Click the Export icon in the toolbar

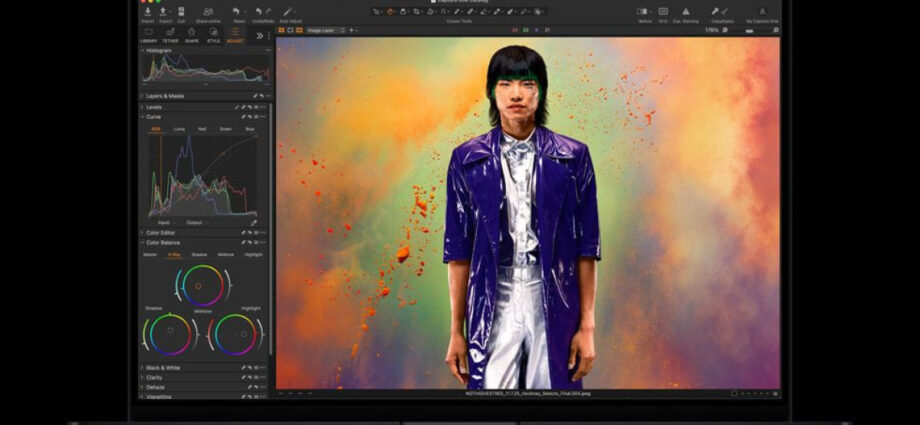(165, 11)
